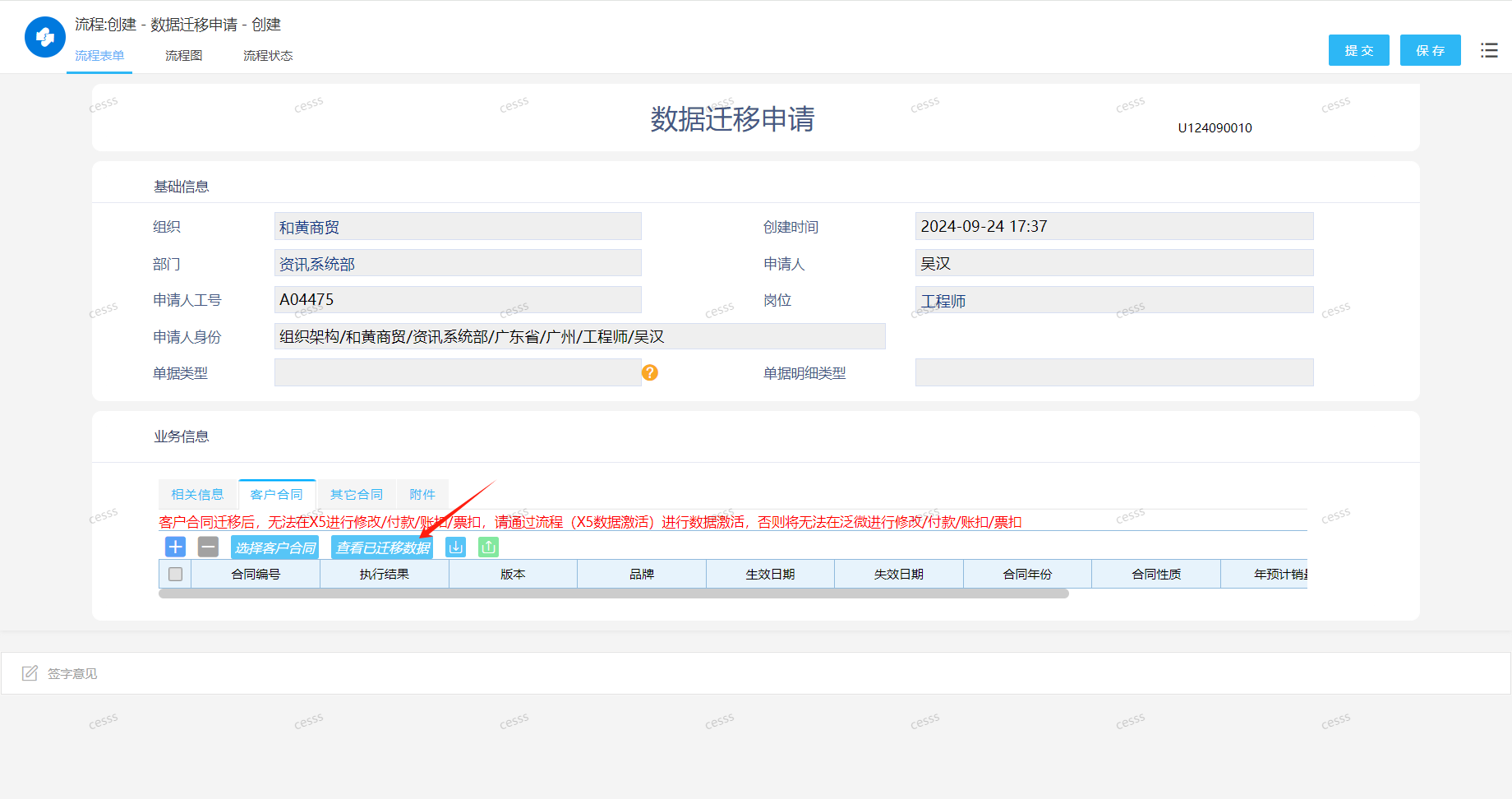The image size is (1512, 799).
Task: Click the 生效日期 column header
Action: (x=770, y=574)
